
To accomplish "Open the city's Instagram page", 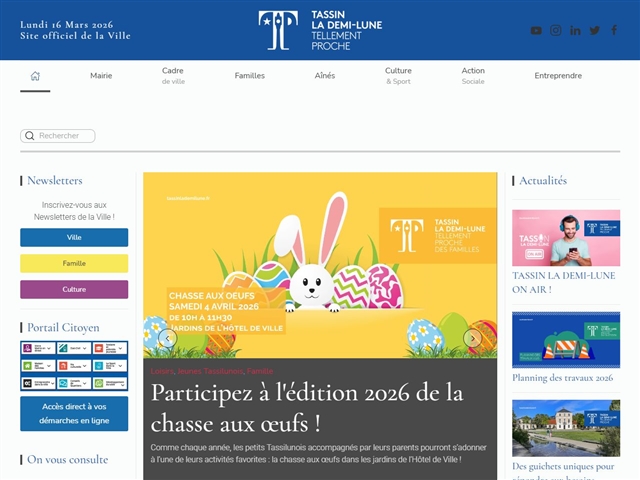I will [x=556, y=30].
